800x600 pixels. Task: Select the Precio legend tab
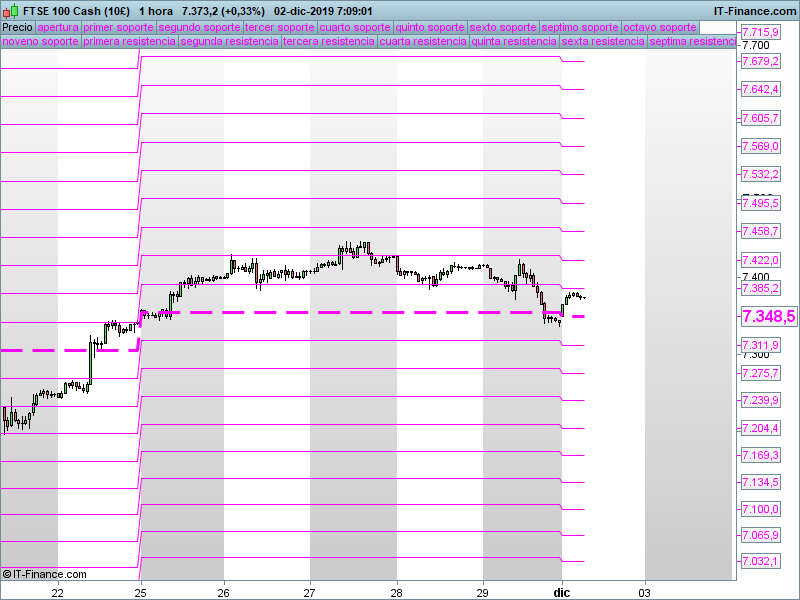click(17, 28)
